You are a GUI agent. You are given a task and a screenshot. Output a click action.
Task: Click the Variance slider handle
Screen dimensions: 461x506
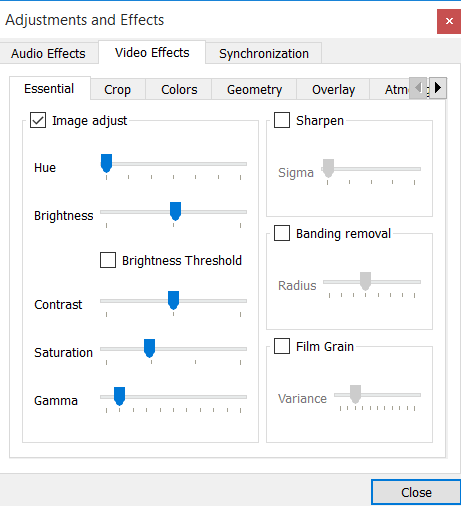(x=355, y=394)
